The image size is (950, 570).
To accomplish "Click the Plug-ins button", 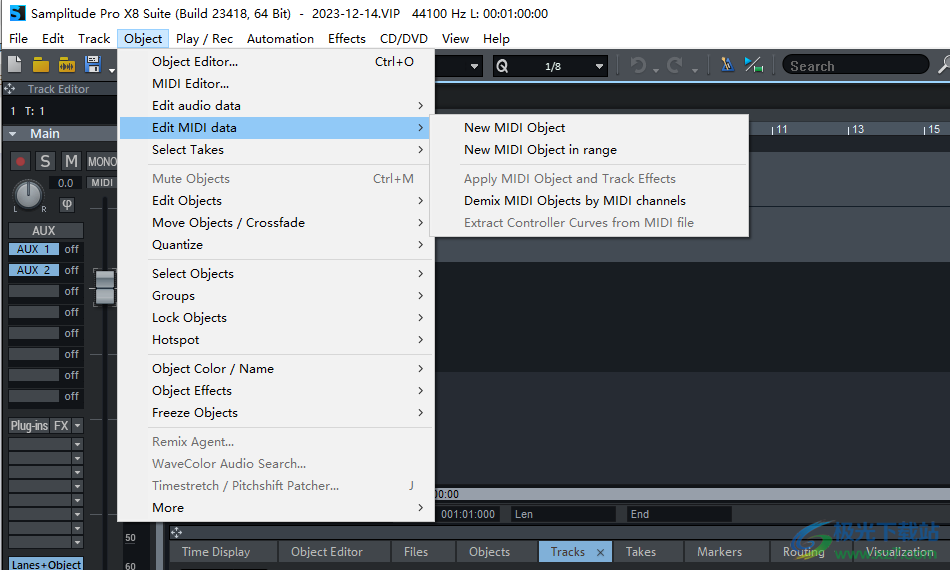I will [29, 426].
